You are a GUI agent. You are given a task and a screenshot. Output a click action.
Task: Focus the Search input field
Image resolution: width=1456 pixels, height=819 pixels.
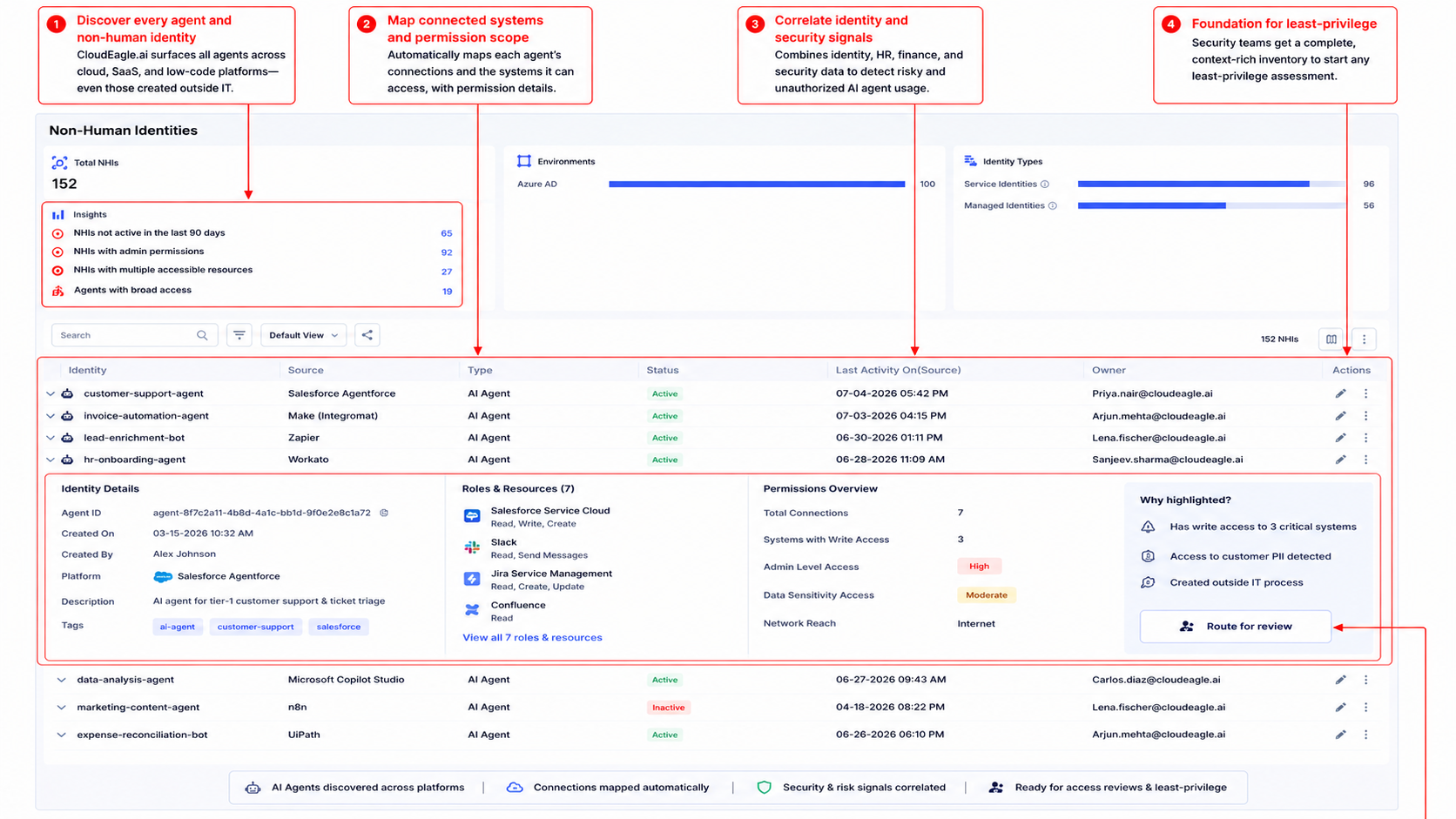(134, 335)
